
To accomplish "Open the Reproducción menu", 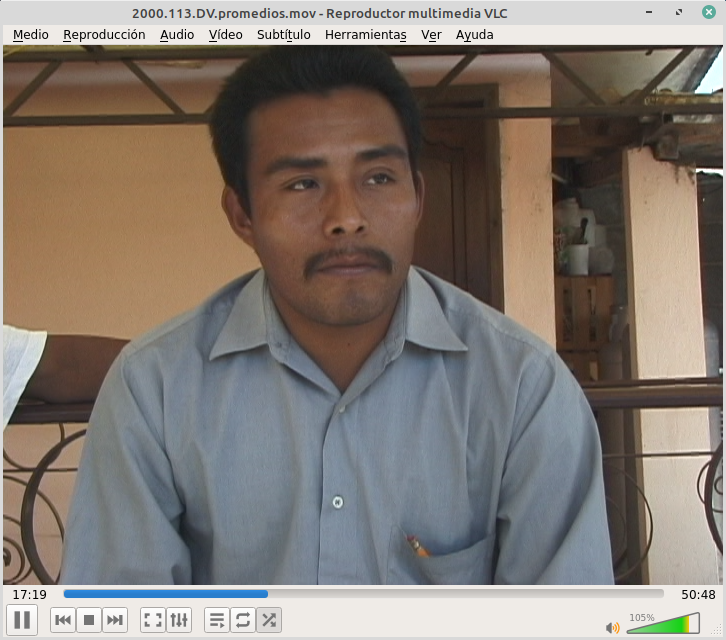I will (104, 35).
